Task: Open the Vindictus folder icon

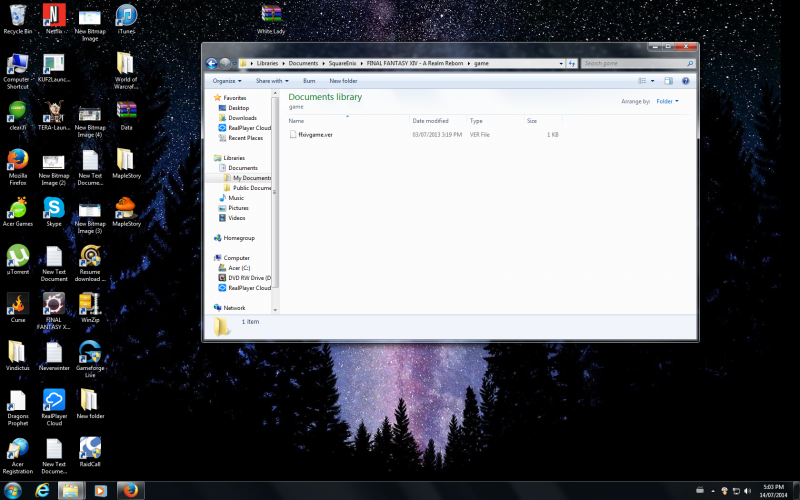Action: pos(17,356)
